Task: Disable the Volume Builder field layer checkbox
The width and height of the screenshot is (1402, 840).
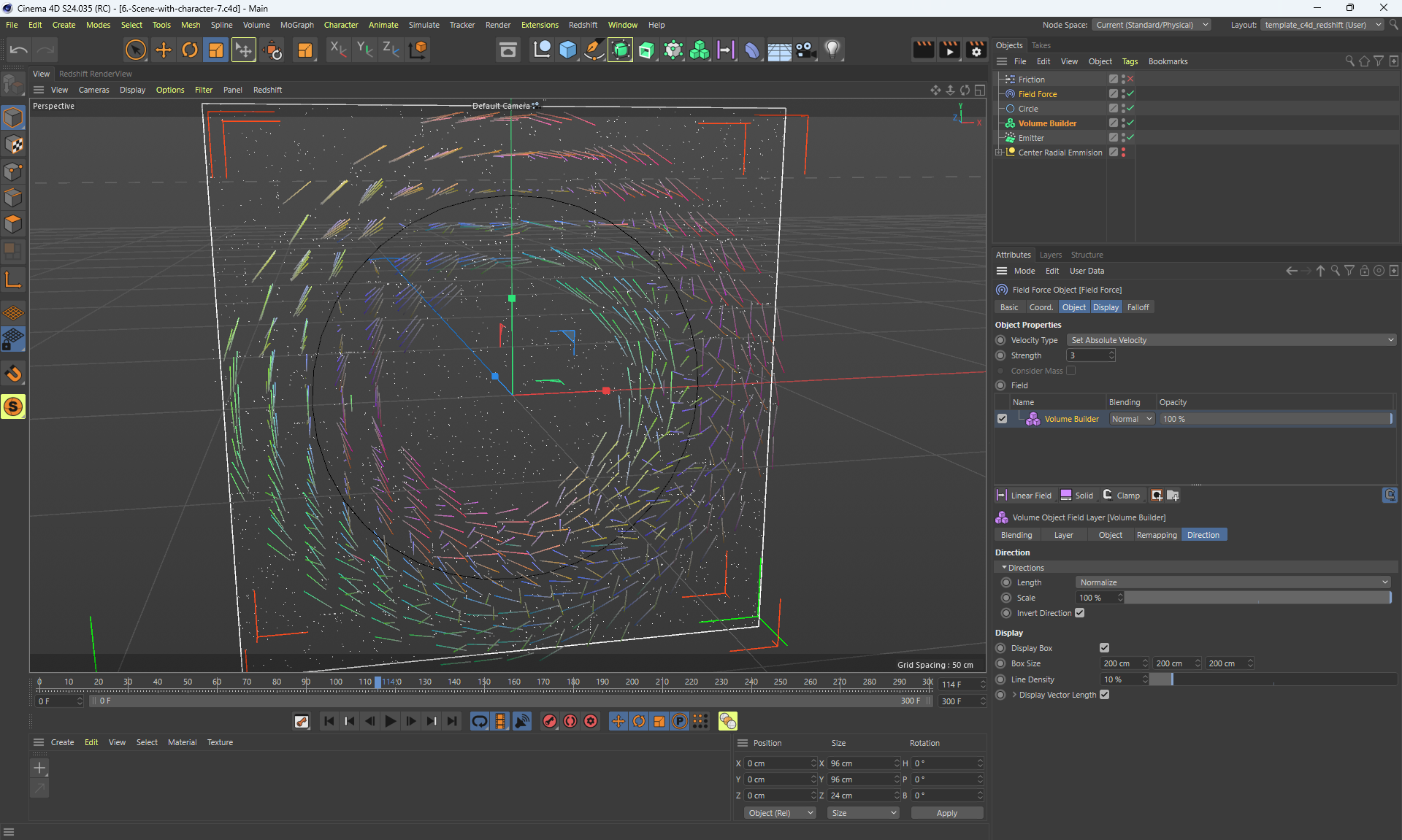Action: (1003, 419)
